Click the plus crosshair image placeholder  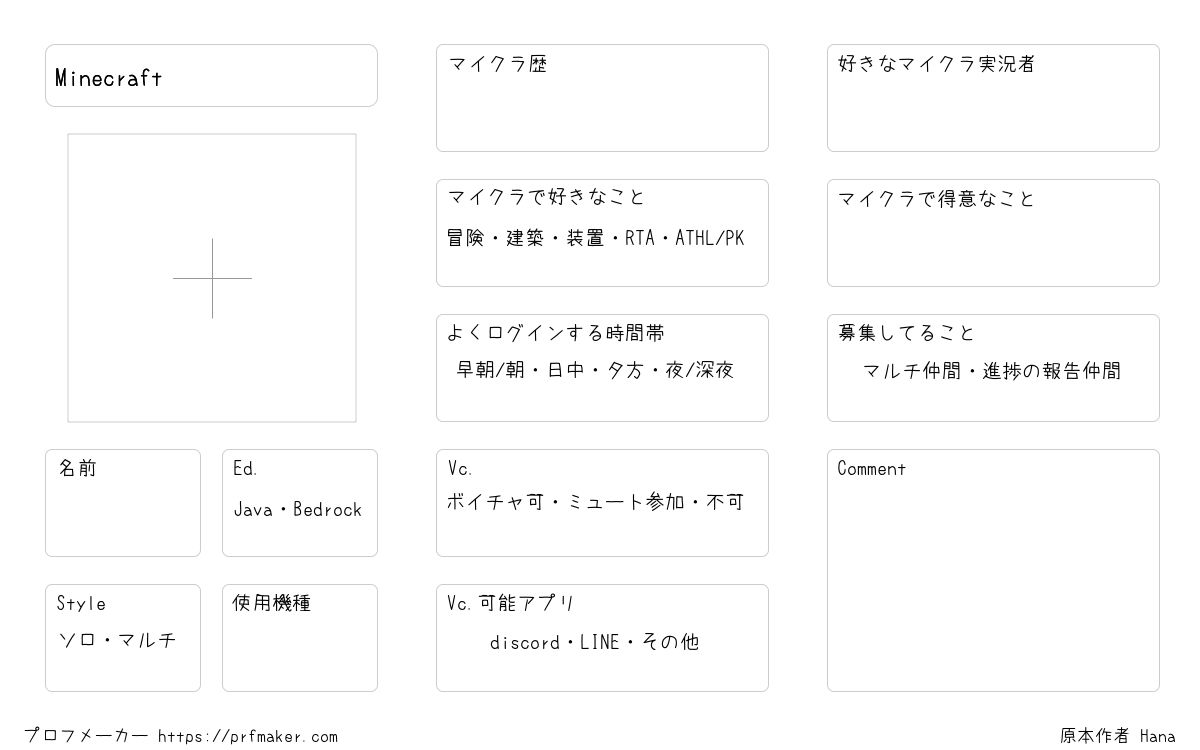tap(212, 278)
